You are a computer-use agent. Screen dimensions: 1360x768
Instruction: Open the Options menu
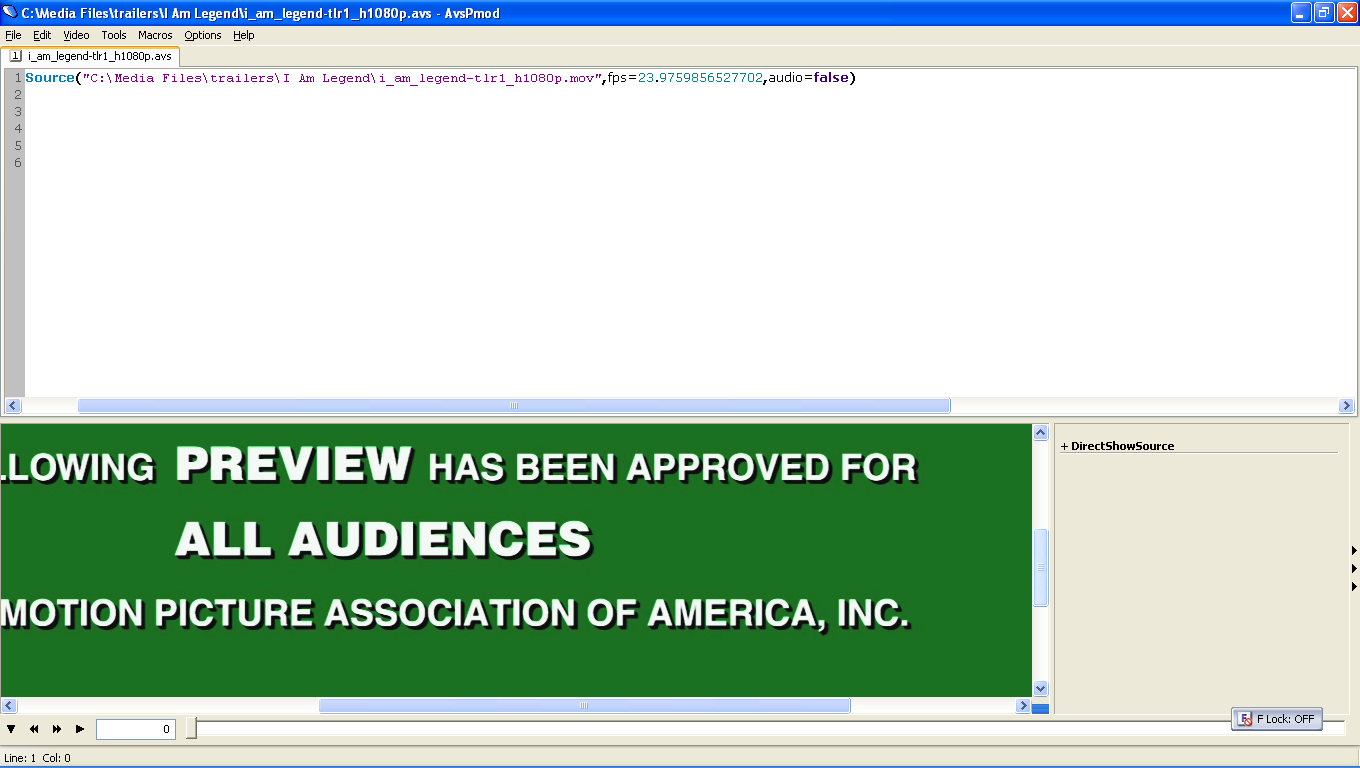click(x=203, y=35)
